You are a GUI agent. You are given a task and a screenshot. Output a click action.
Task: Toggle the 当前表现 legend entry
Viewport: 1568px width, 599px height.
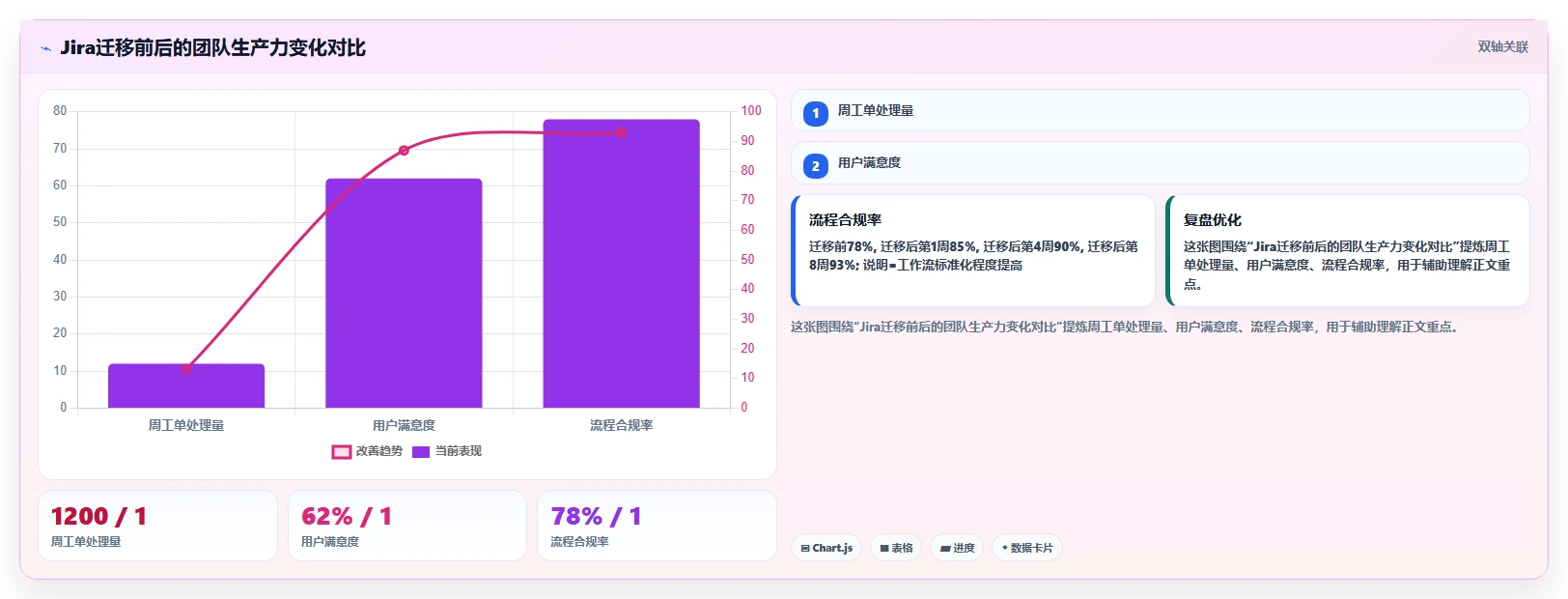coord(446,451)
